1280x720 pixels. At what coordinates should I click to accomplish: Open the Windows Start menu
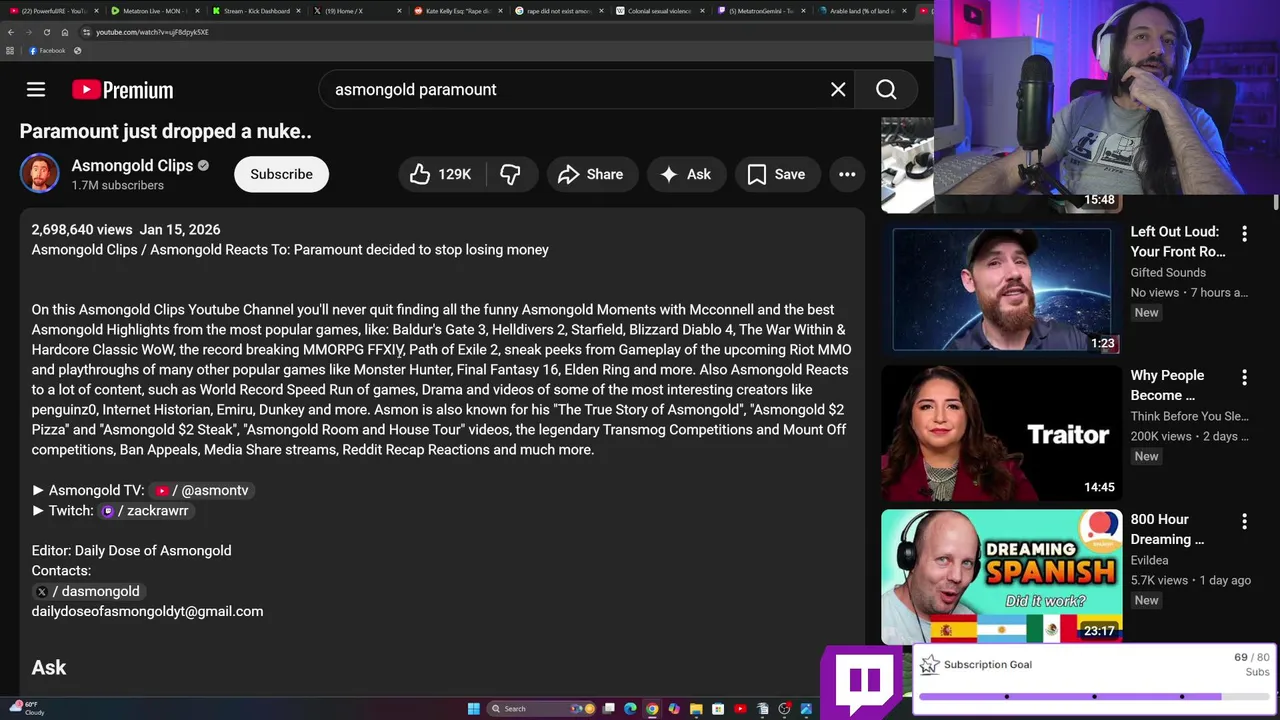(474, 709)
